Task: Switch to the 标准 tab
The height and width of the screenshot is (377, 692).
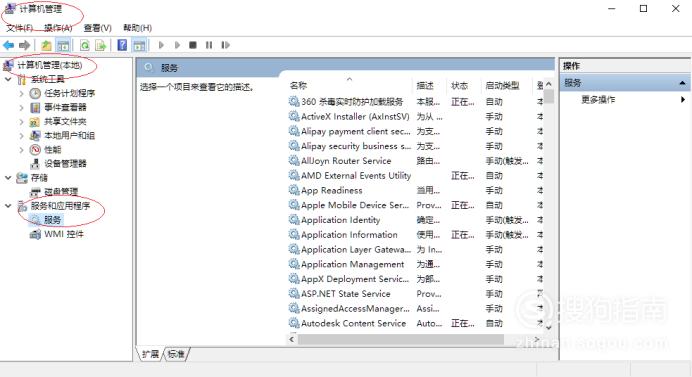Action: point(176,354)
